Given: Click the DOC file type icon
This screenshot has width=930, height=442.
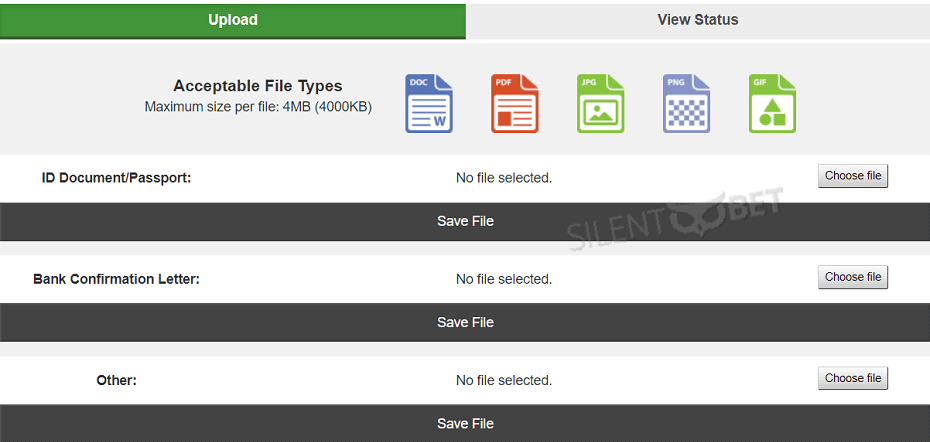Looking at the screenshot, I should [429, 103].
